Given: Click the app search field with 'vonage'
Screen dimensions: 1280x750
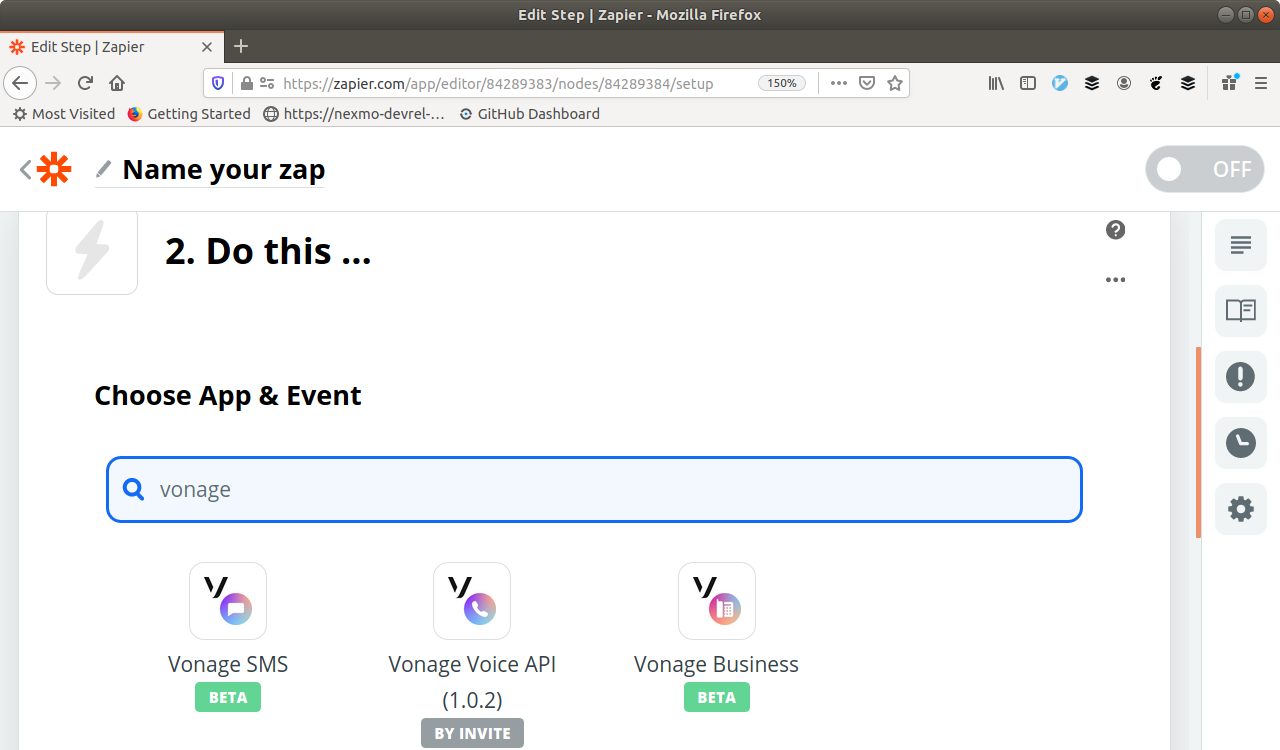Looking at the screenshot, I should (594, 489).
